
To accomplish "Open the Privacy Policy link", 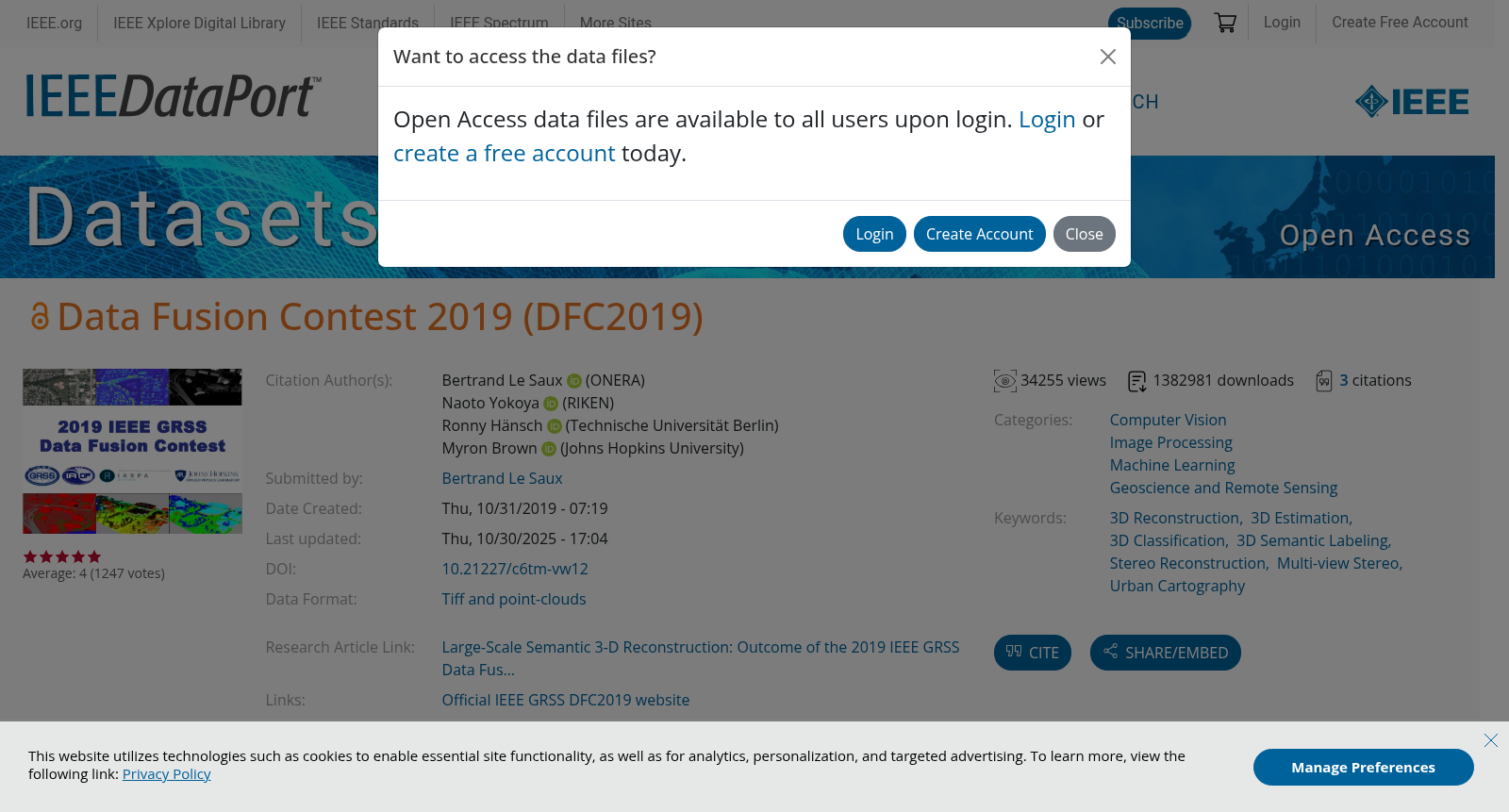I will point(166,774).
